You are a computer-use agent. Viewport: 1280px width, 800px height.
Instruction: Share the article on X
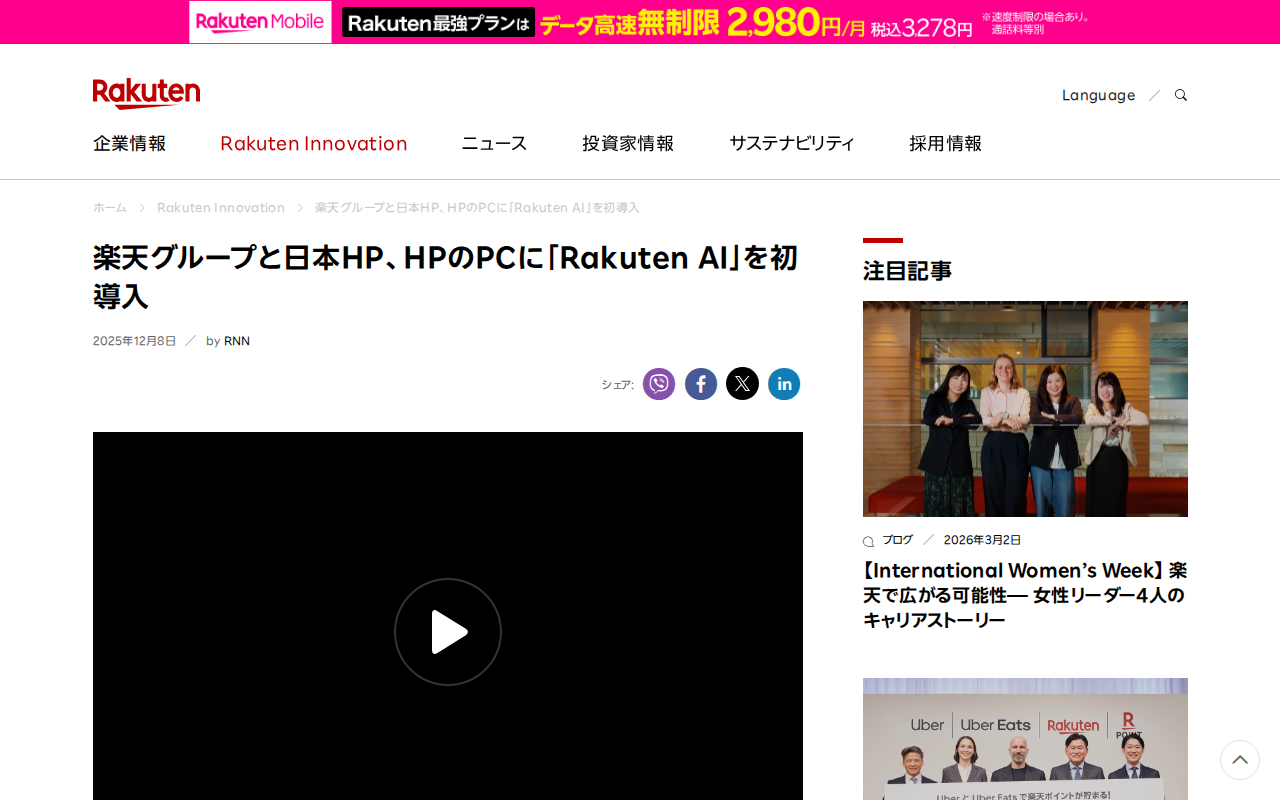click(x=742, y=382)
